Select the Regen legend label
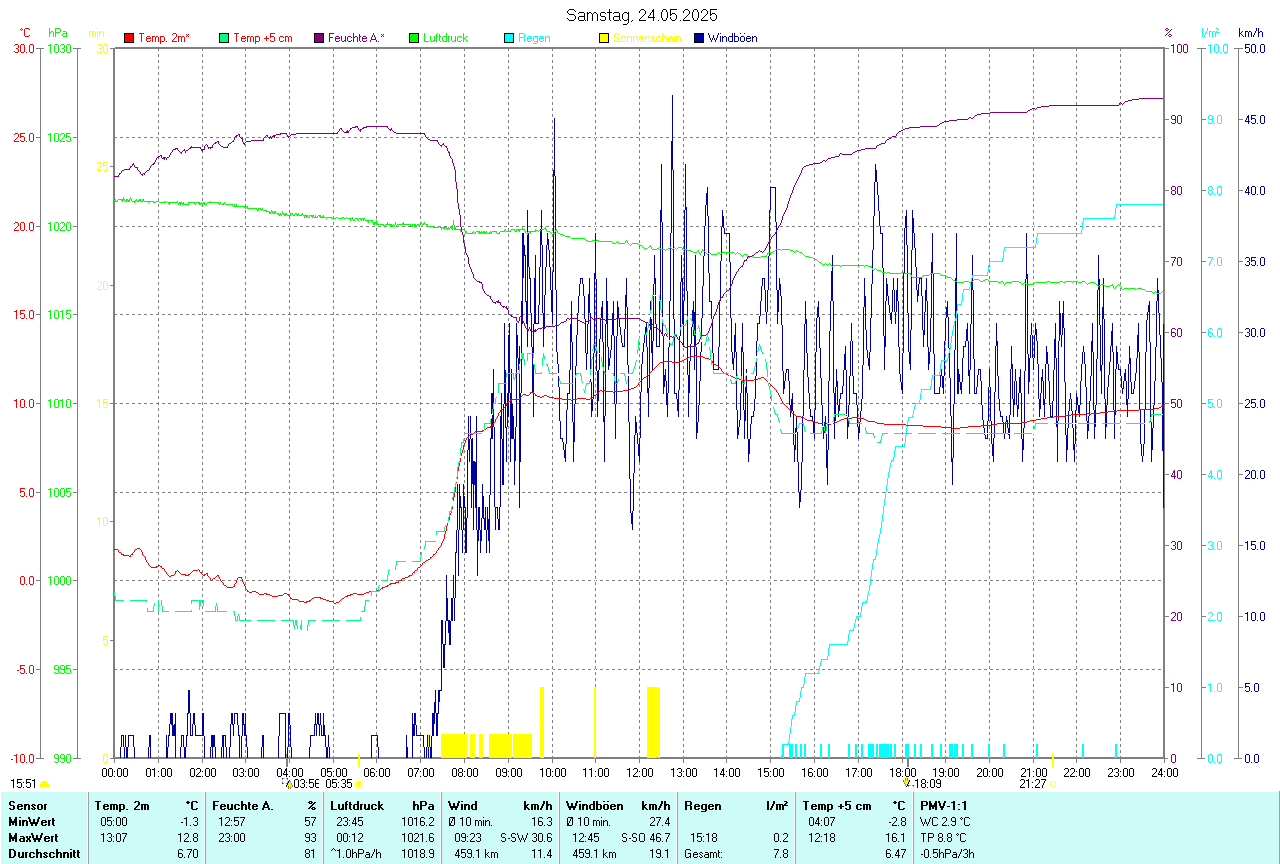The image size is (1280, 864). tap(534, 38)
